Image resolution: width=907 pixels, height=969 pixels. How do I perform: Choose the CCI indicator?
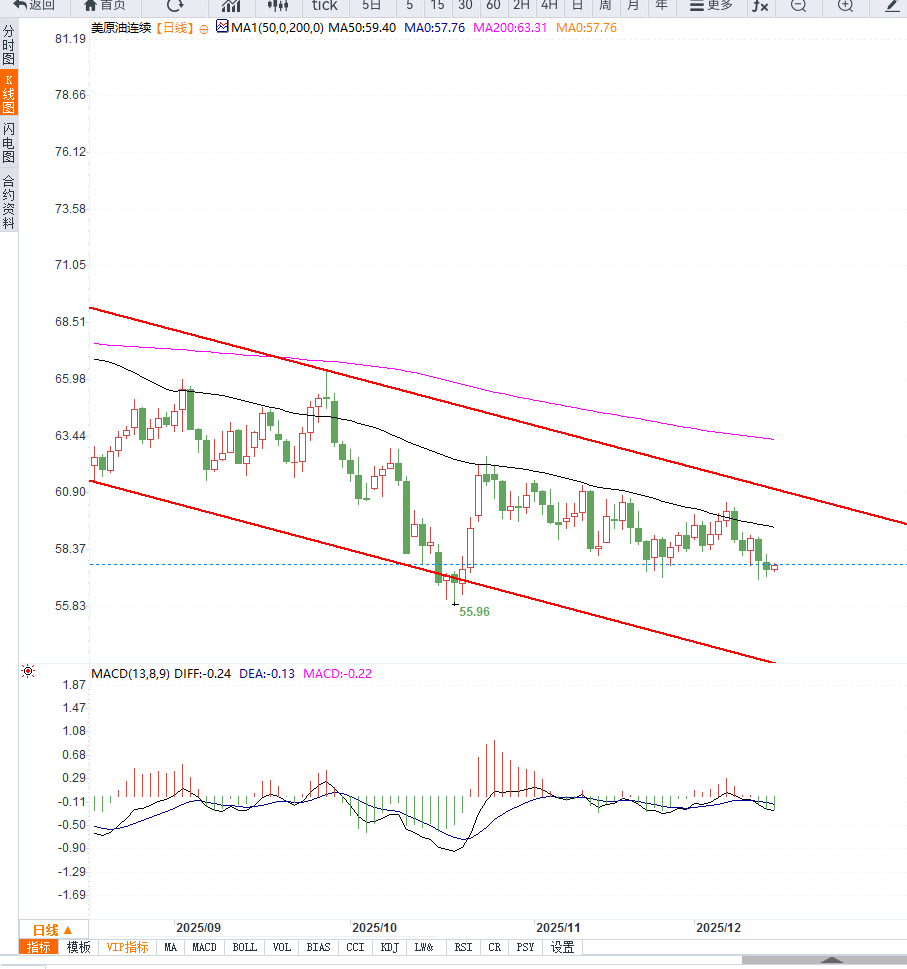point(355,947)
